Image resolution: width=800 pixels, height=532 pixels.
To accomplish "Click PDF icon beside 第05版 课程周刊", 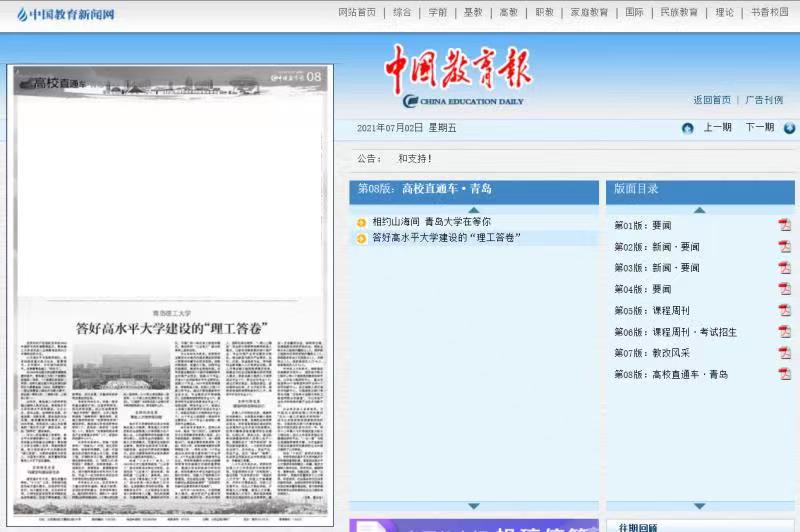I will 785,310.
